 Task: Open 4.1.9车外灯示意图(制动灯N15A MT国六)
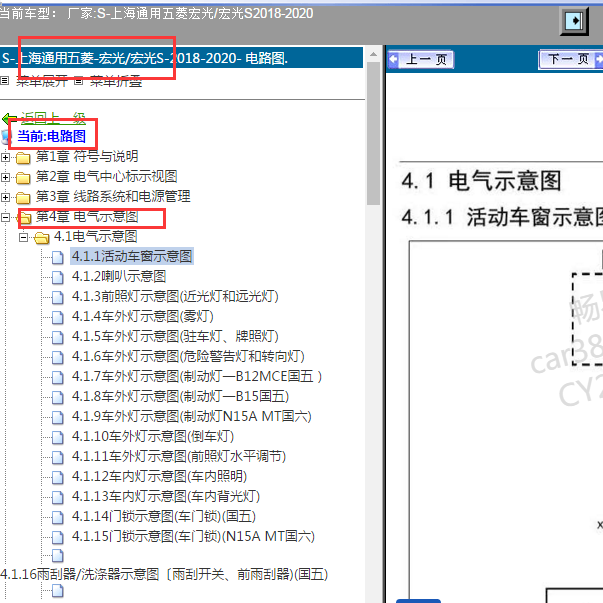[192, 416]
